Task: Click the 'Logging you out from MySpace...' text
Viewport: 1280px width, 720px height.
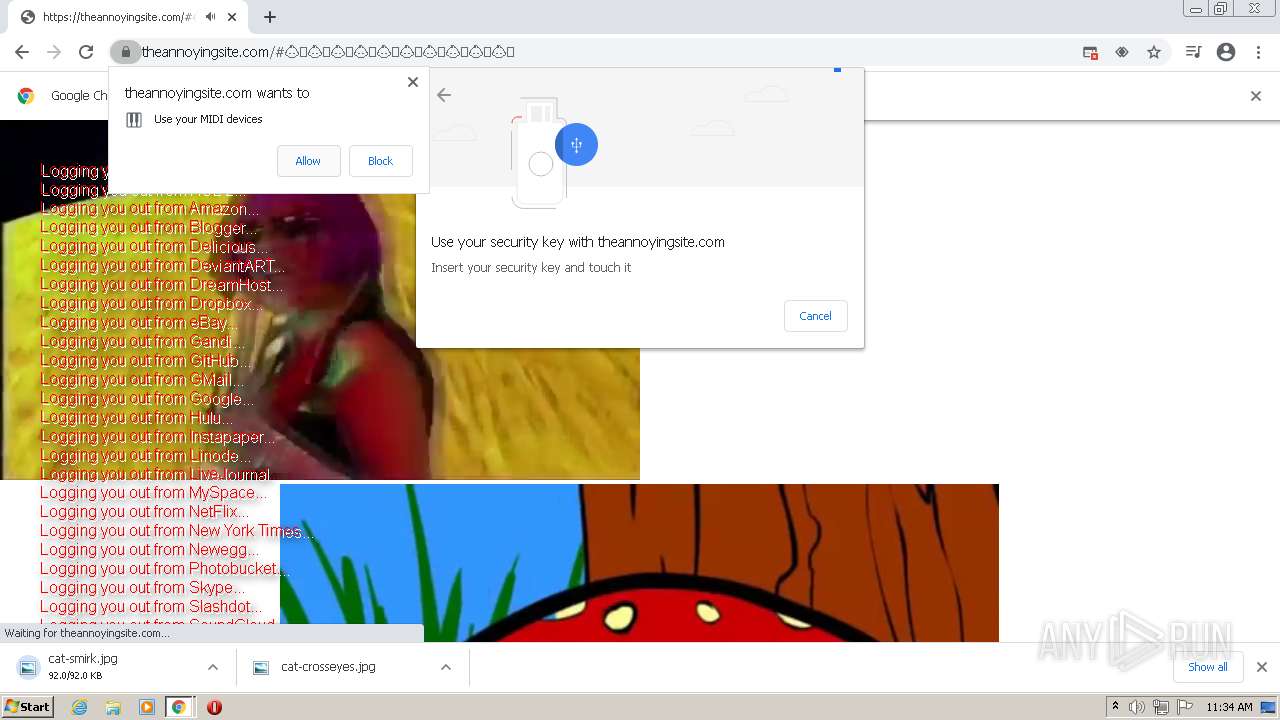Action: [x=154, y=493]
